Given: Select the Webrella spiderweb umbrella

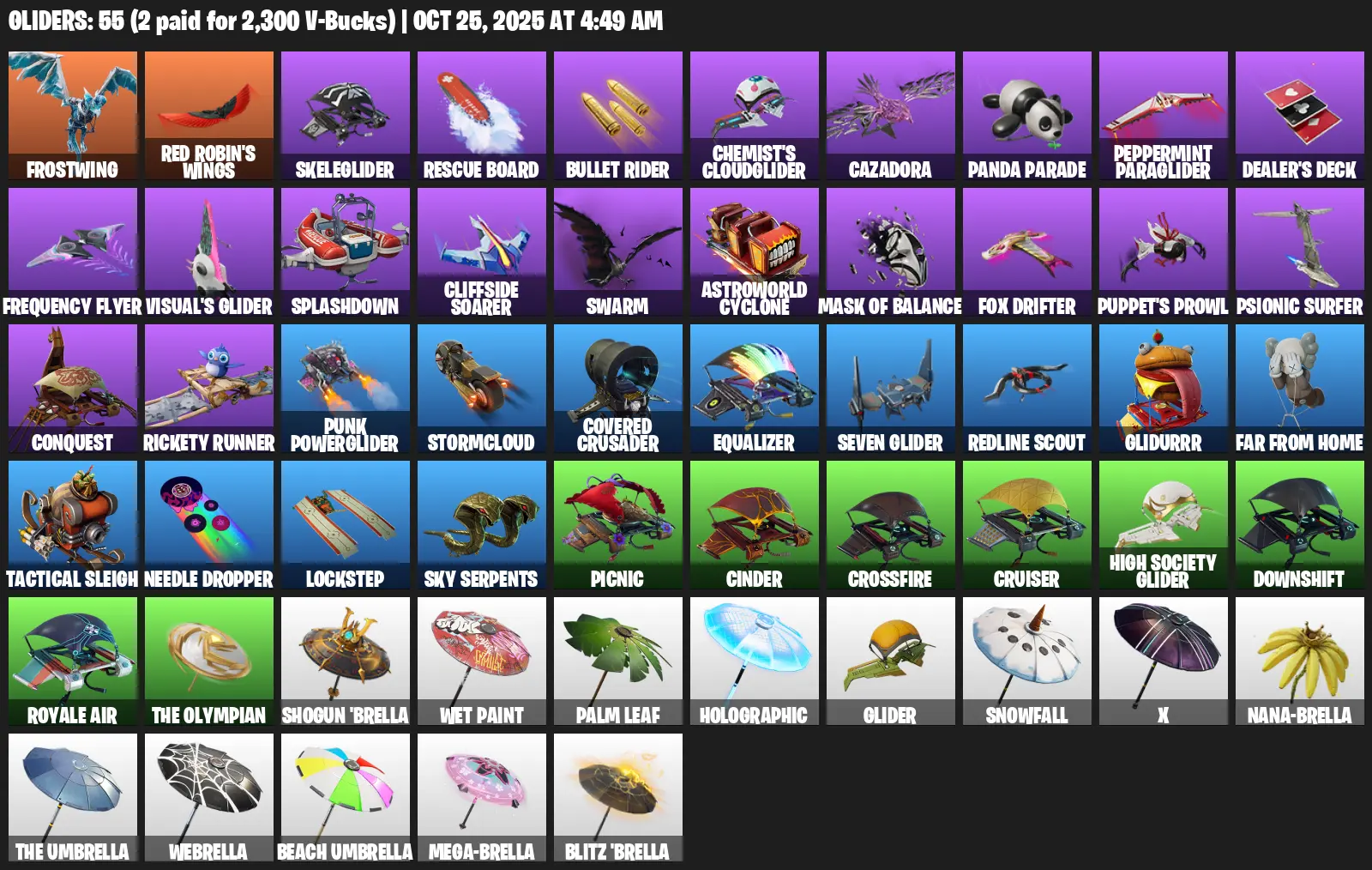Looking at the screenshot, I should click(x=209, y=798).
